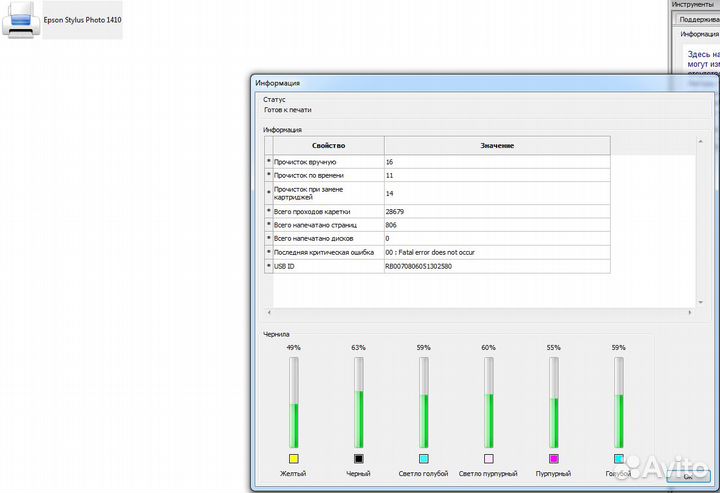Select 'Прочисток при замене картриджей' row
This screenshot has height=493, width=720.
tap(437, 193)
